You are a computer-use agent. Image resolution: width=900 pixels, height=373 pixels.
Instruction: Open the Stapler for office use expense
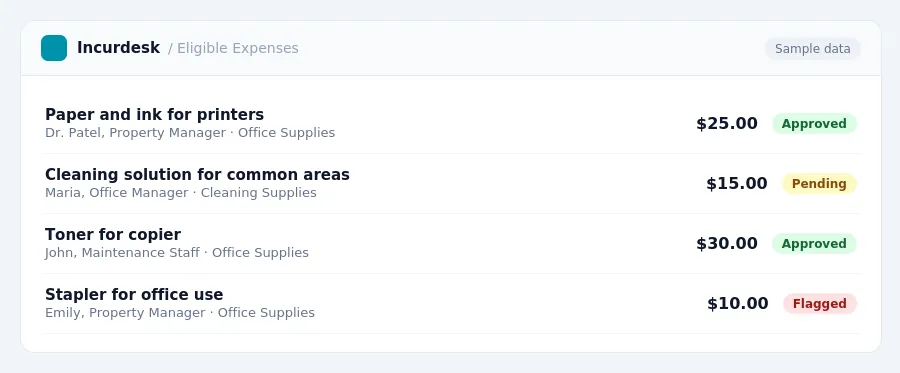tap(451, 304)
